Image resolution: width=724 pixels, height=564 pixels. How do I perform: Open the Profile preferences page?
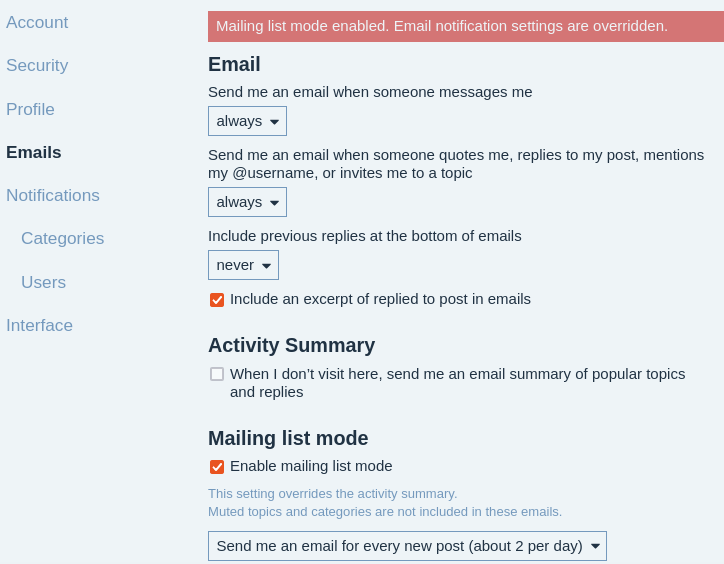(x=30, y=109)
